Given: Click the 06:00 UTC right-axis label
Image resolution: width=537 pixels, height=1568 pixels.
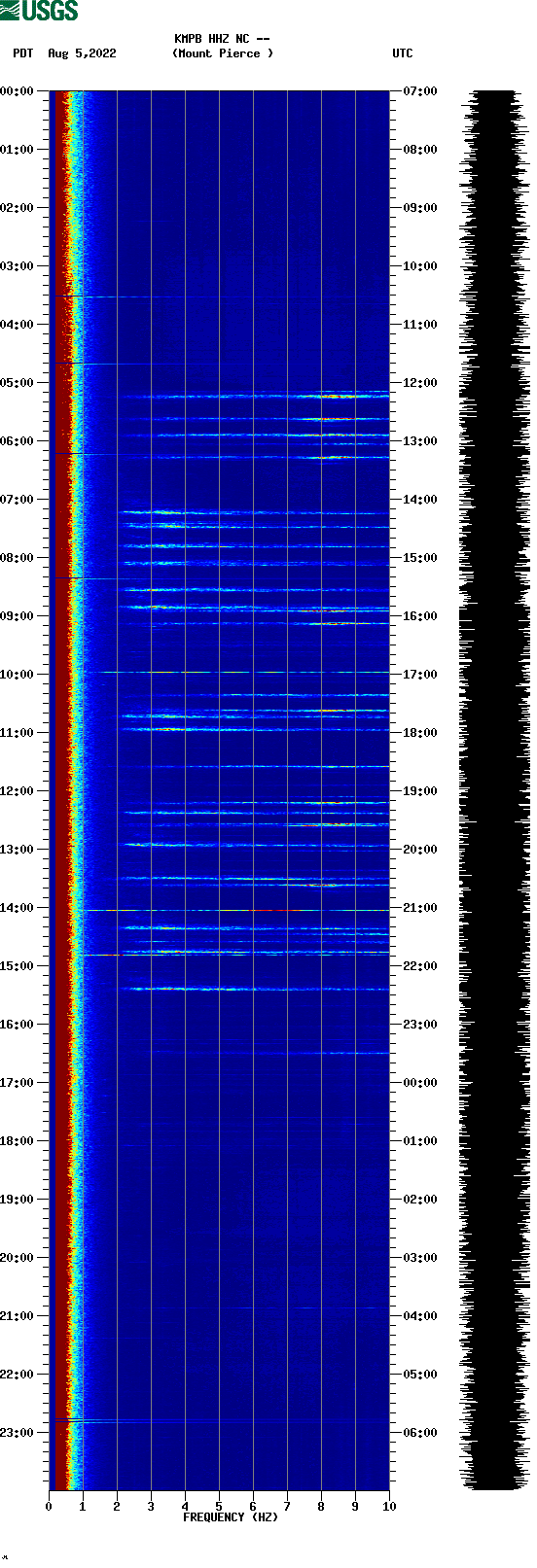Looking at the screenshot, I should 420,1433.
